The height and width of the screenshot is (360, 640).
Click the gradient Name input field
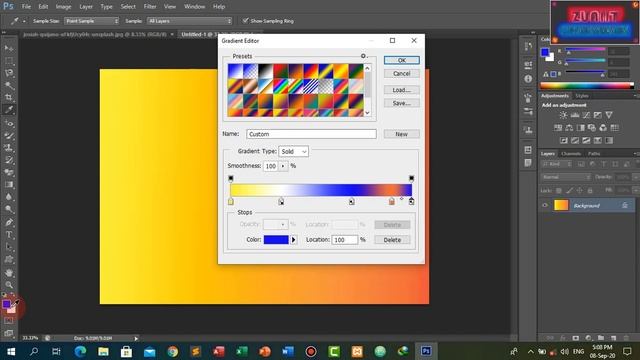[x=311, y=134]
